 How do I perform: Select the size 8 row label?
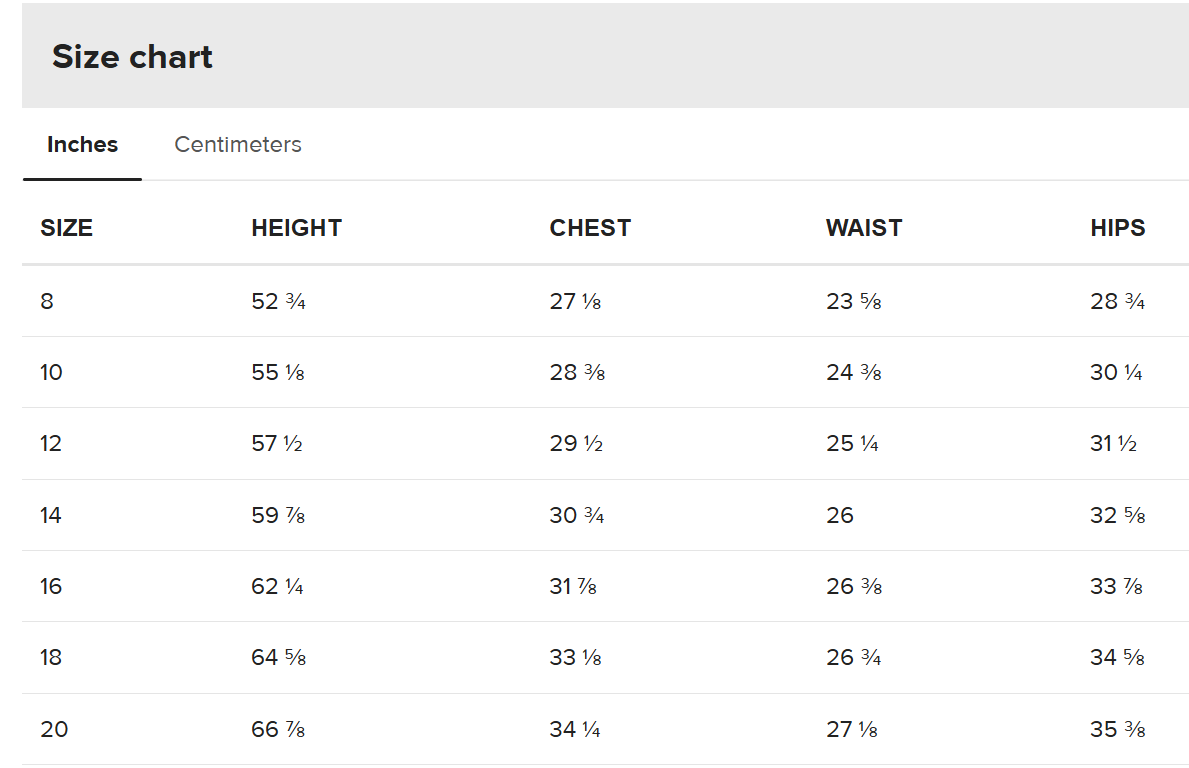[x=47, y=301]
